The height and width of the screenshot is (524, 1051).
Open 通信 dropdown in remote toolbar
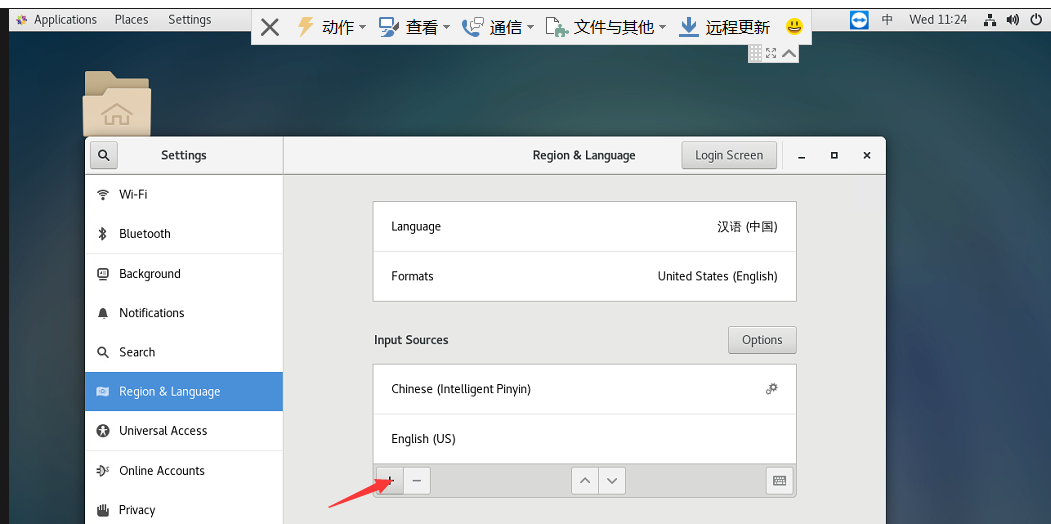coord(497,27)
